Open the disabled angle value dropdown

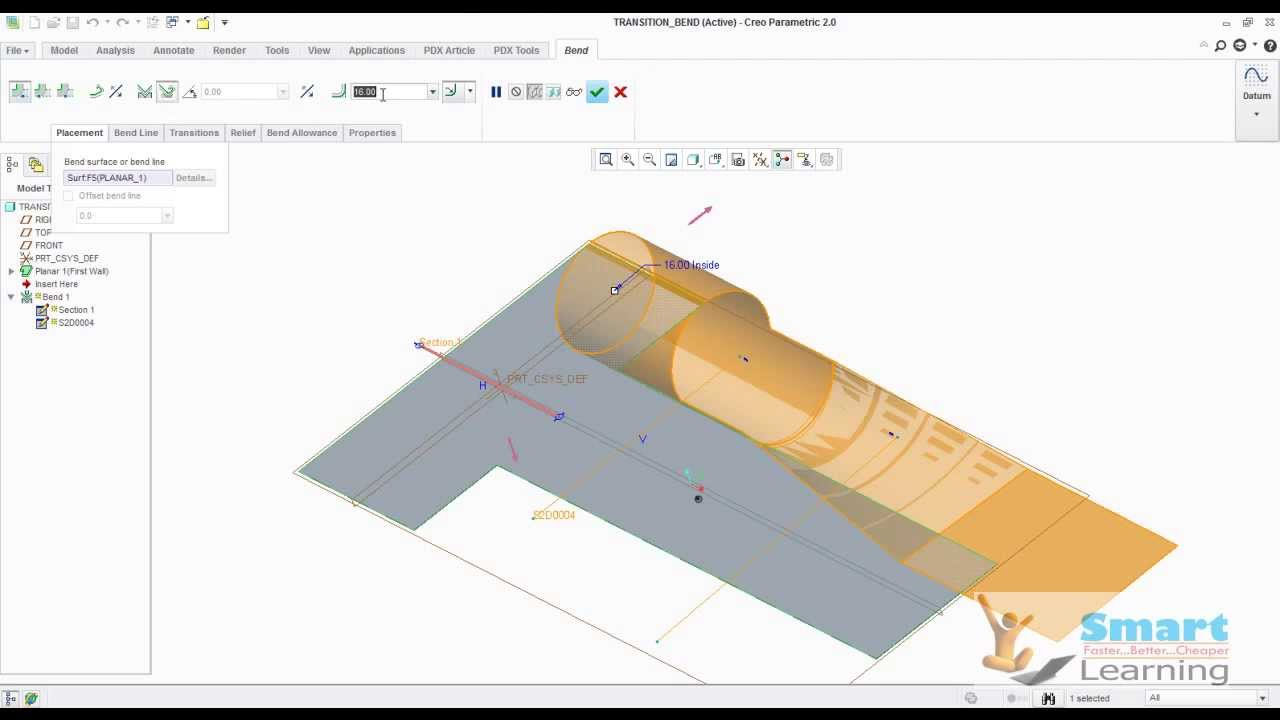(283, 92)
